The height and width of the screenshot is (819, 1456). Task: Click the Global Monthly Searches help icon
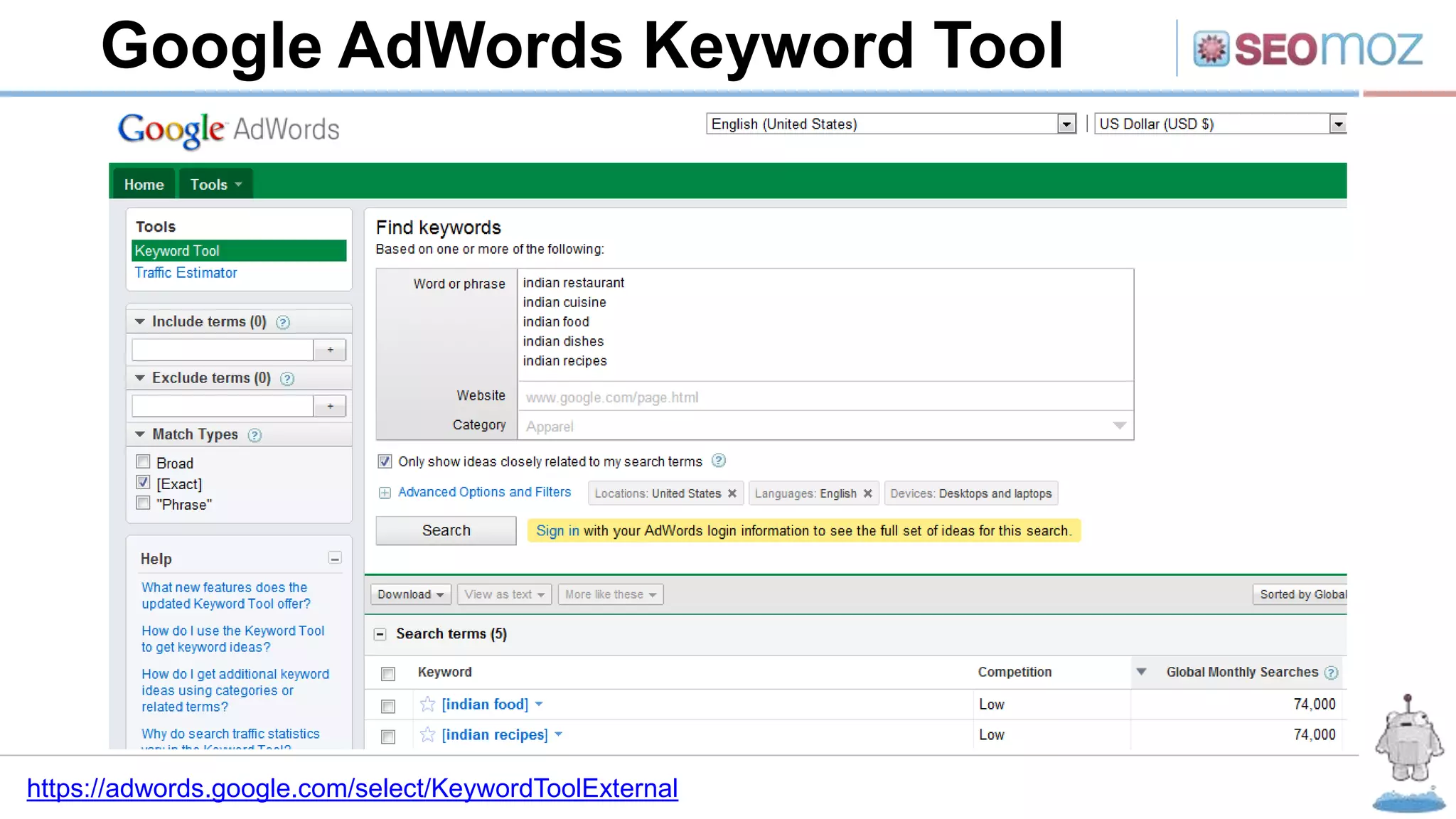point(1332,673)
